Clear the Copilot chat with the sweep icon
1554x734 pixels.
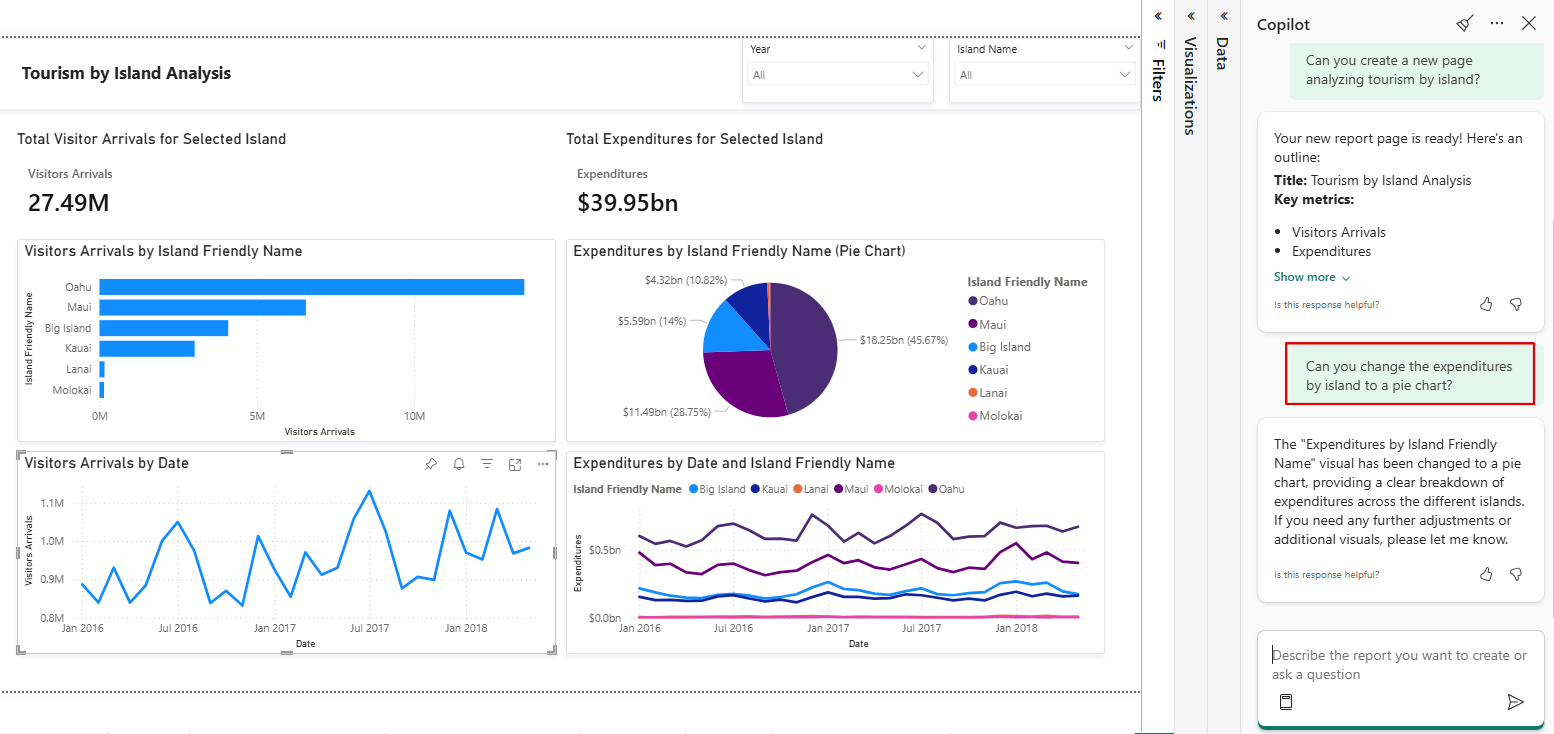1464,23
